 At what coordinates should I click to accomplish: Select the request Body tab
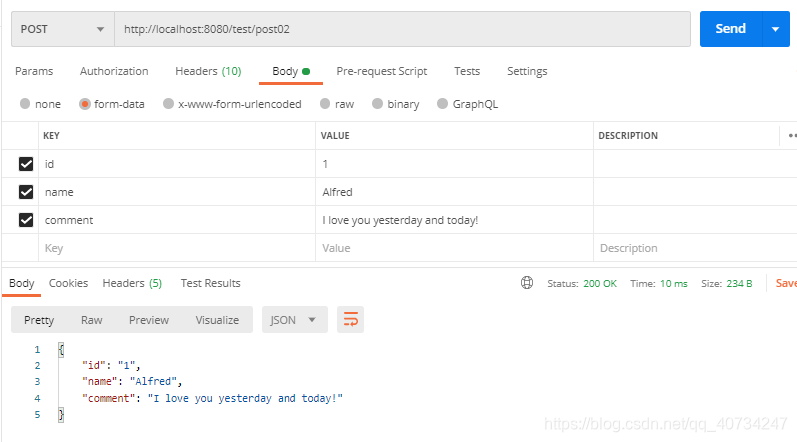(291, 71)
